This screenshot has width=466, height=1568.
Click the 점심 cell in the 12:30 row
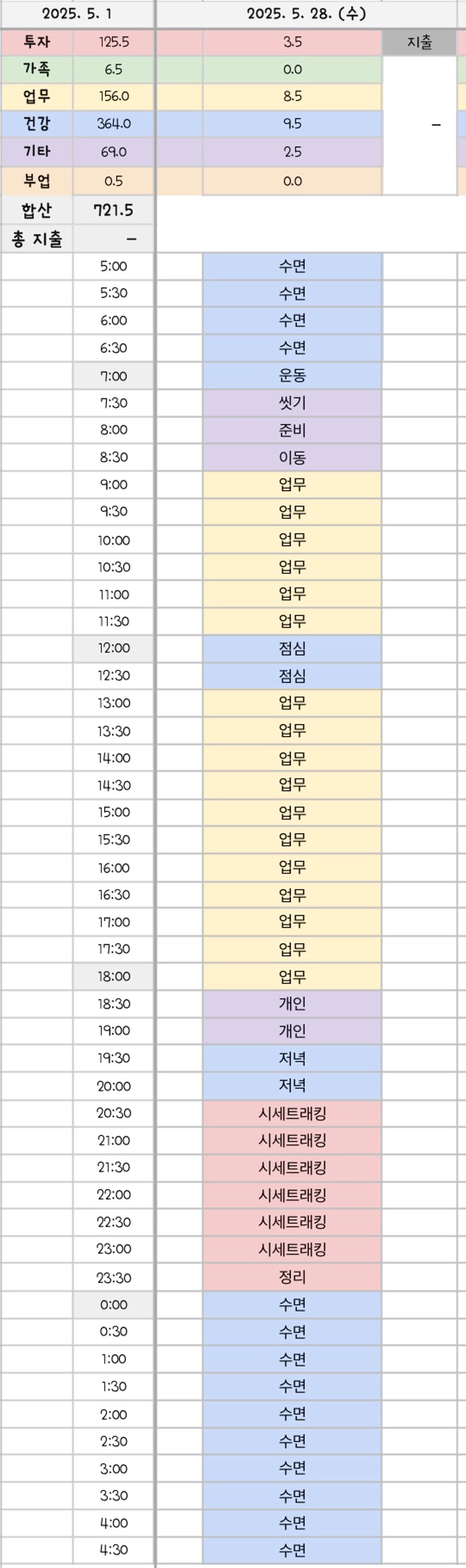(x=292, y=676)
